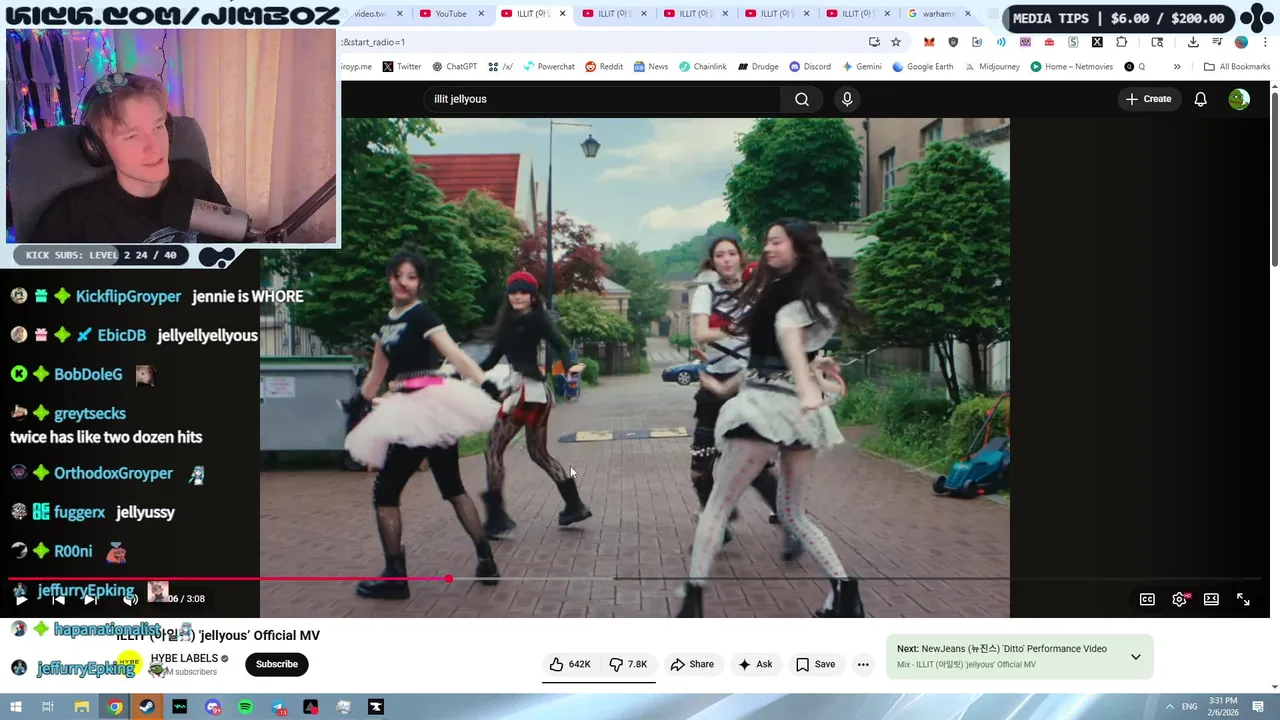Show hidden bookmarks with the double chevron
The width and height of the screenshot is (1280, 720).
tap(1177, 67)
